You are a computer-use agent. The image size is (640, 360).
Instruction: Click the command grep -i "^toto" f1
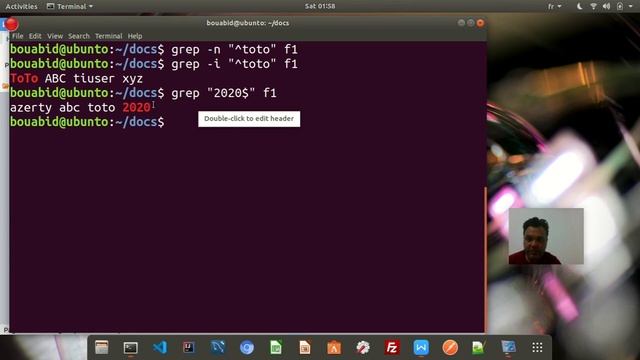[x=234, y=64]
